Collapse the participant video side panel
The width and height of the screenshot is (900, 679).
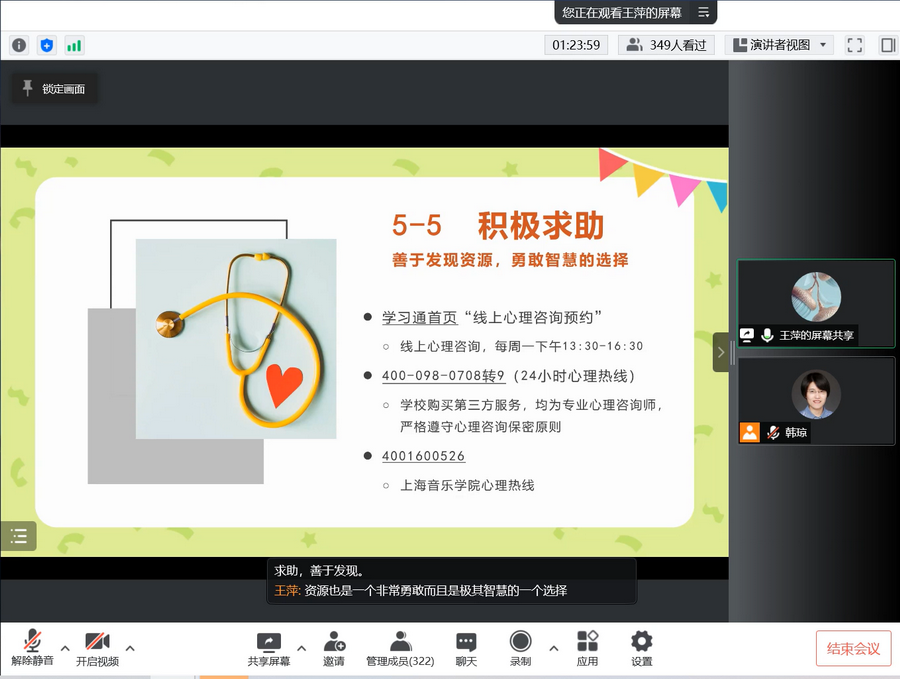(721, 352)
